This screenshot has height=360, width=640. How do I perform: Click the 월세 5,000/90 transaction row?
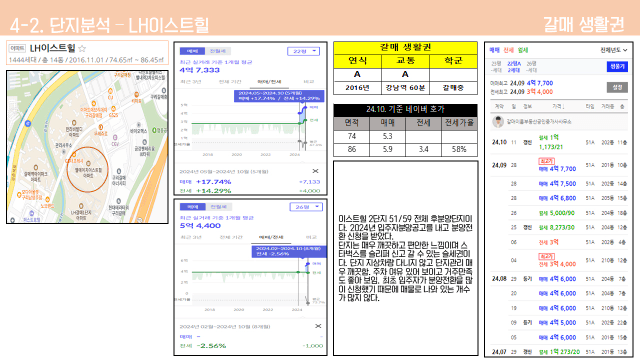559,213
